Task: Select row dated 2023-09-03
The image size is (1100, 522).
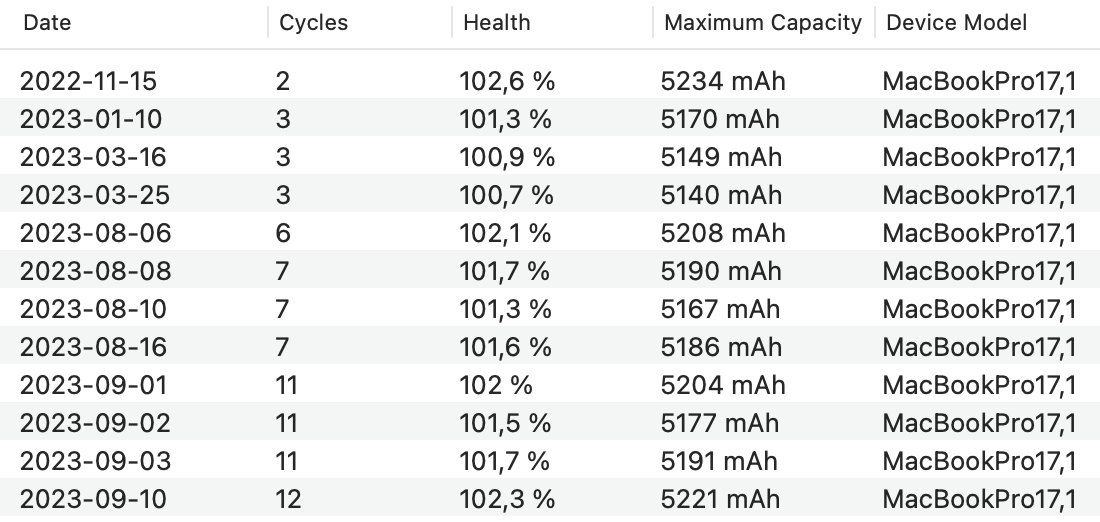Action: [x=95, y=461]
